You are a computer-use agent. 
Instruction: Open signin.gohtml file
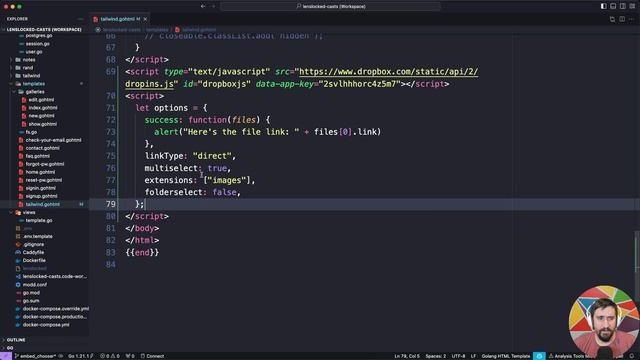[41, 188]
